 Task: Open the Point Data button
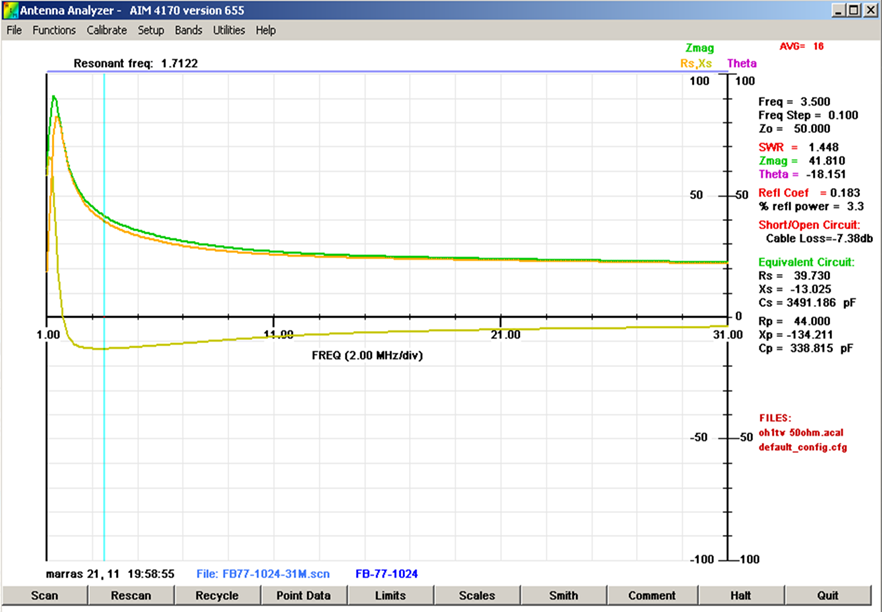click(x=303, y=596)
